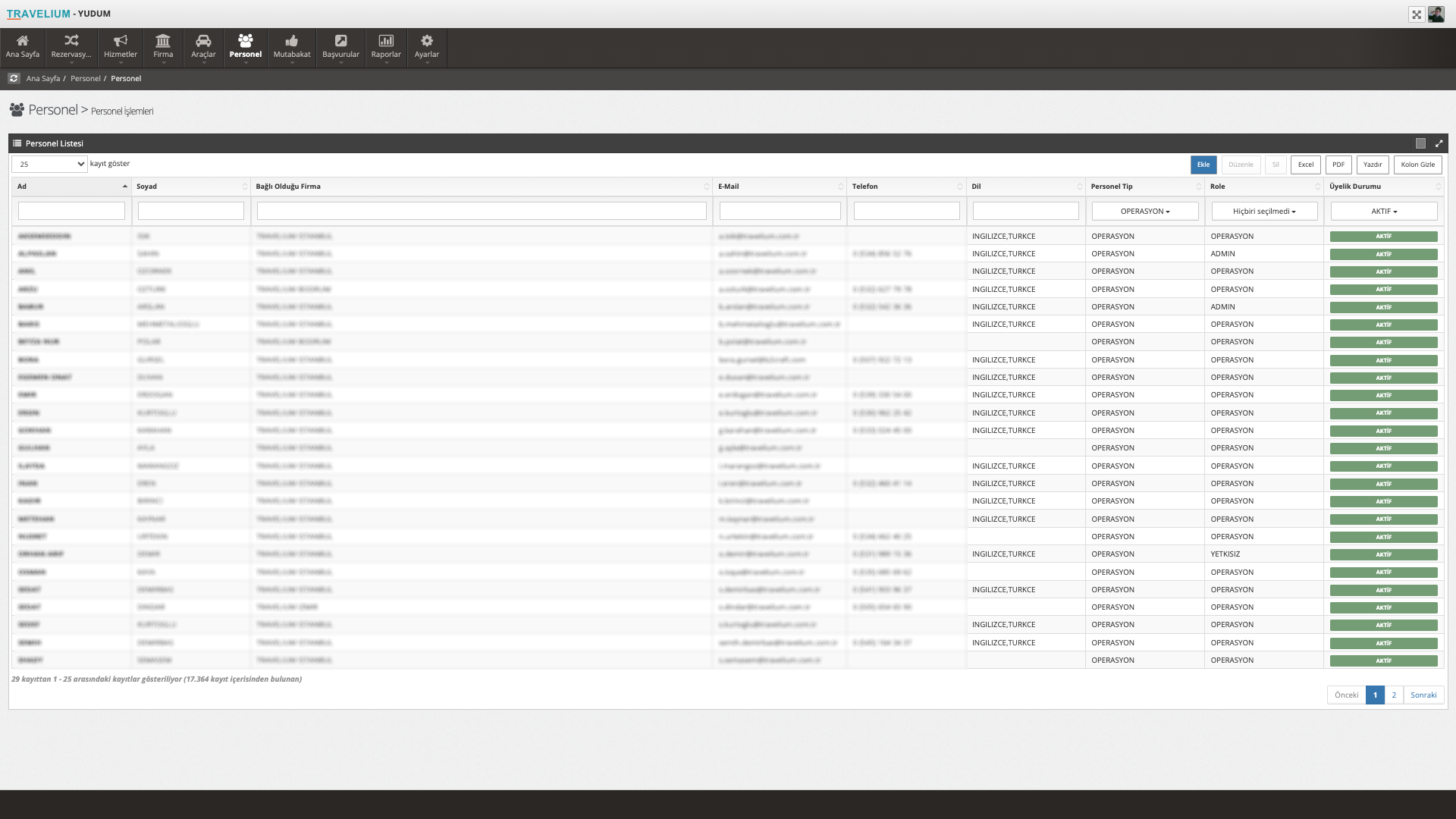The image size is (1456, 819).
Task: Open the Ana Sayfa home icon
Action: (23, 46)
